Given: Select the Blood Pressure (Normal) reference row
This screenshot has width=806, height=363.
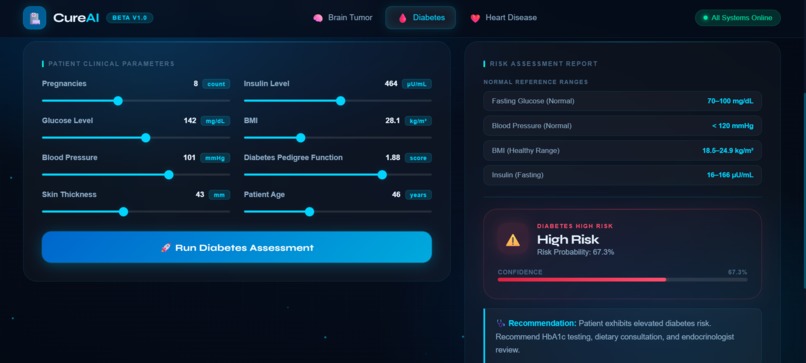Looking at the screenshot, I should (622, 125).
